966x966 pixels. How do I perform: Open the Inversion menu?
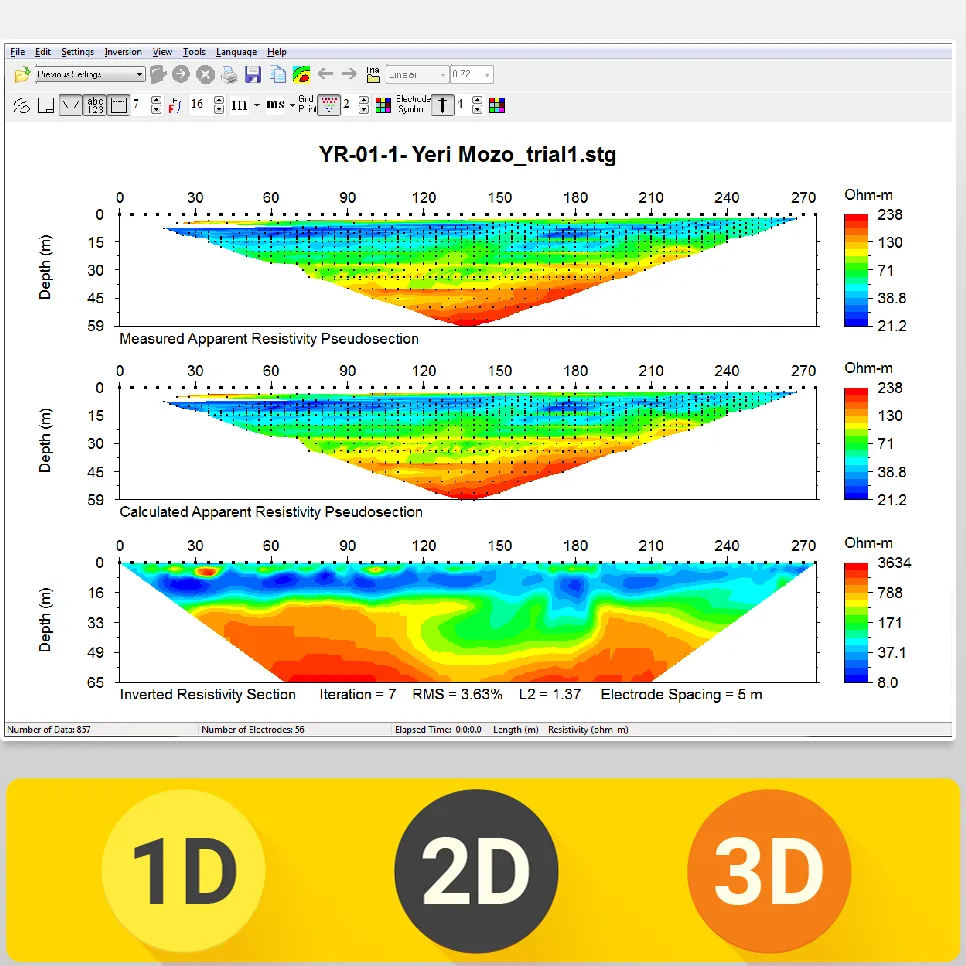pyautogui.click(x=123, y=52)
